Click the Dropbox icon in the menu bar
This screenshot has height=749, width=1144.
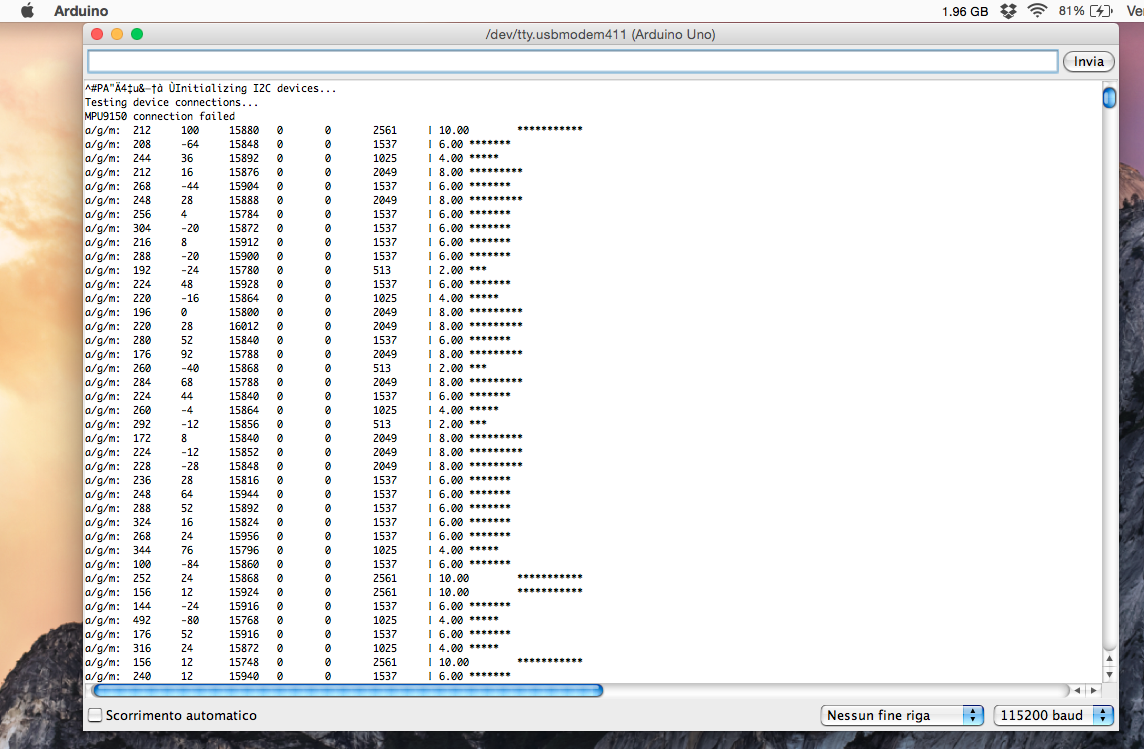(1008, 10)
